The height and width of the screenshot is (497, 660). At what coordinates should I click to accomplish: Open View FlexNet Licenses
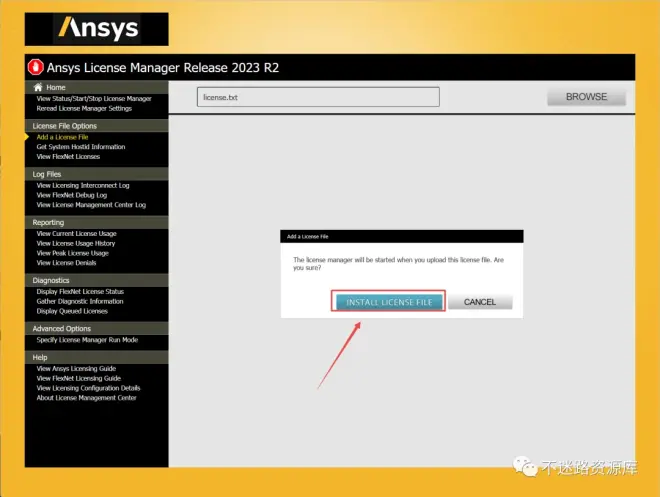68,157
